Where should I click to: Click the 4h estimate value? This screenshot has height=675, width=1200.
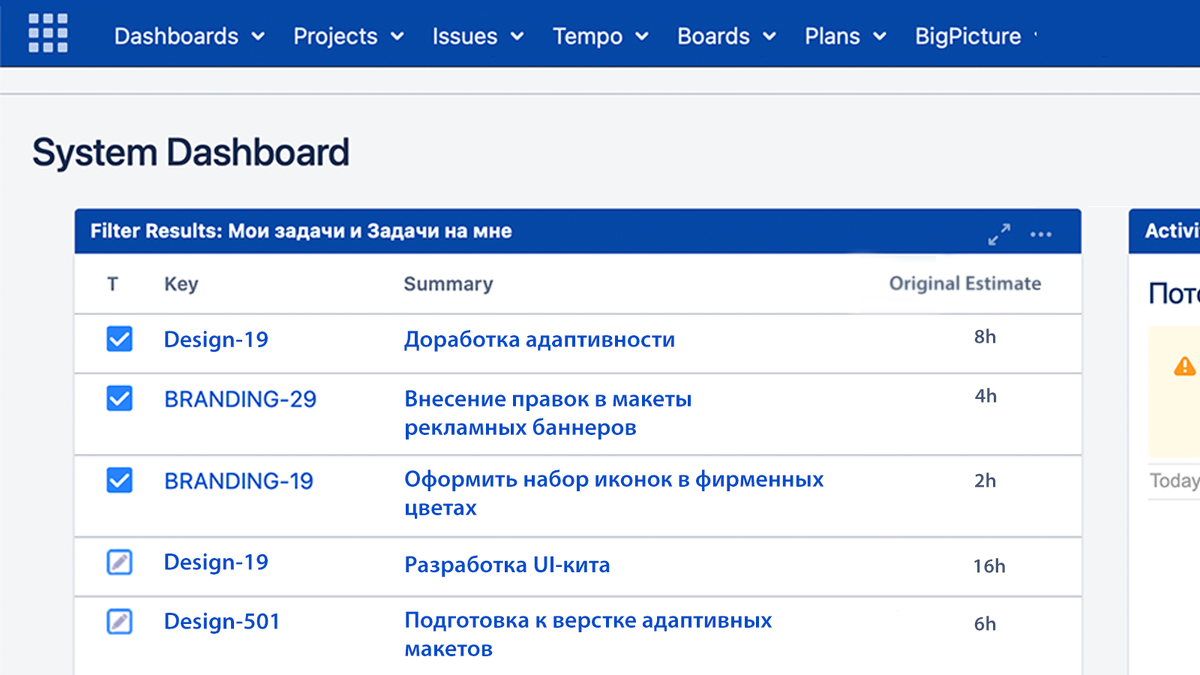click(985, 396)
